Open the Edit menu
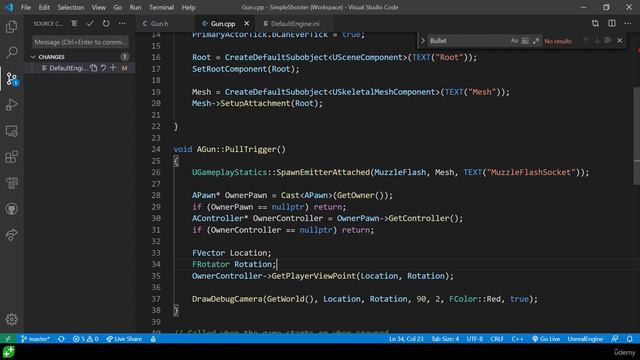This screenshot has width=640, height=360. tap(44, 7)
